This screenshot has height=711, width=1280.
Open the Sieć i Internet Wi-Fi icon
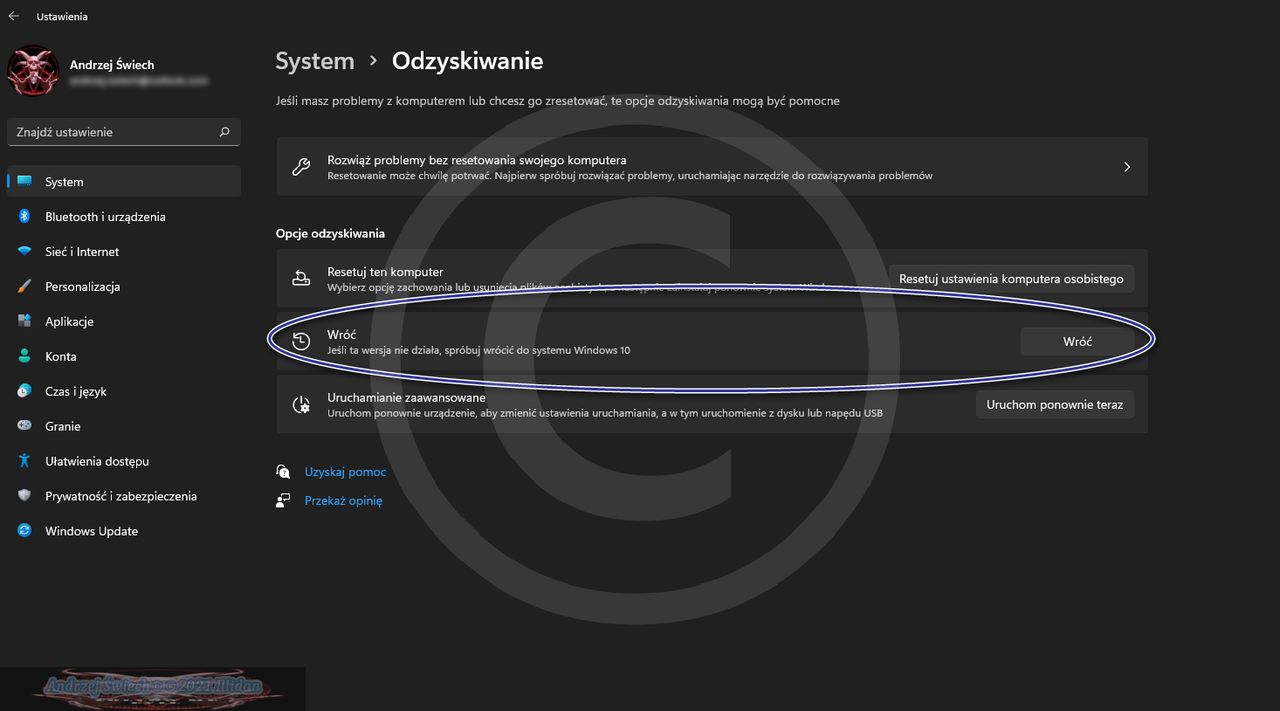24,252
